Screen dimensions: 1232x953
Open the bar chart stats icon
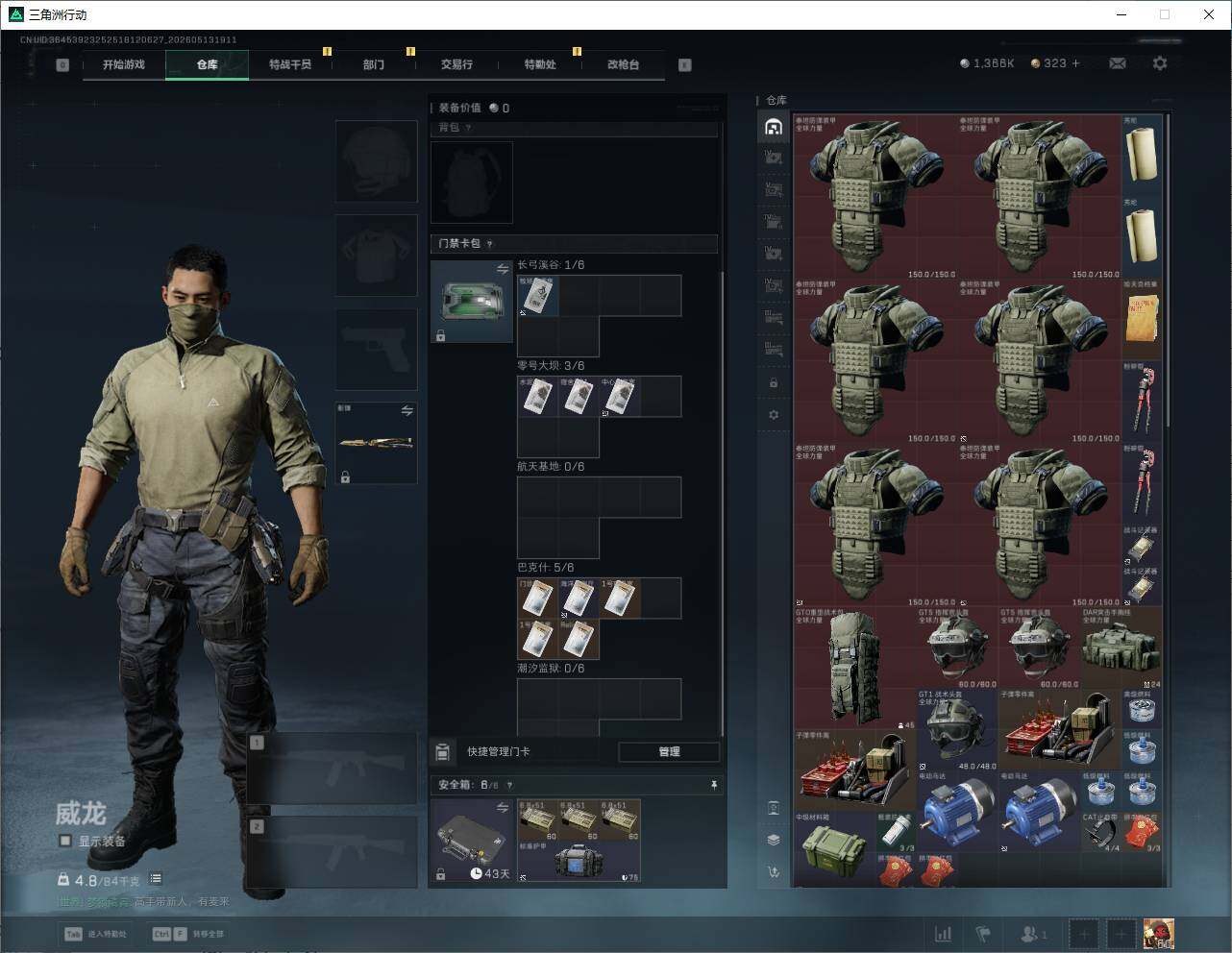[944, 933]
